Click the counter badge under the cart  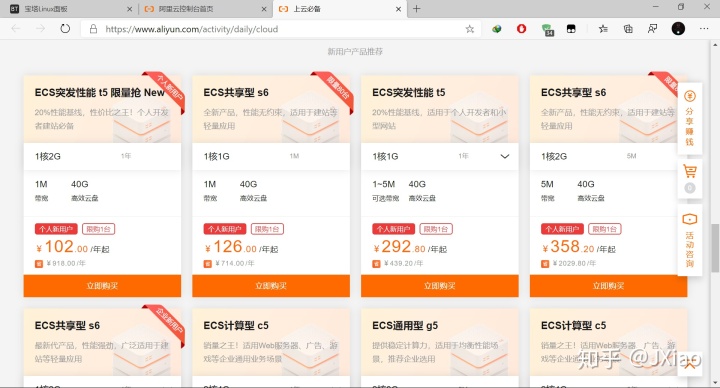tap(690, 188)
